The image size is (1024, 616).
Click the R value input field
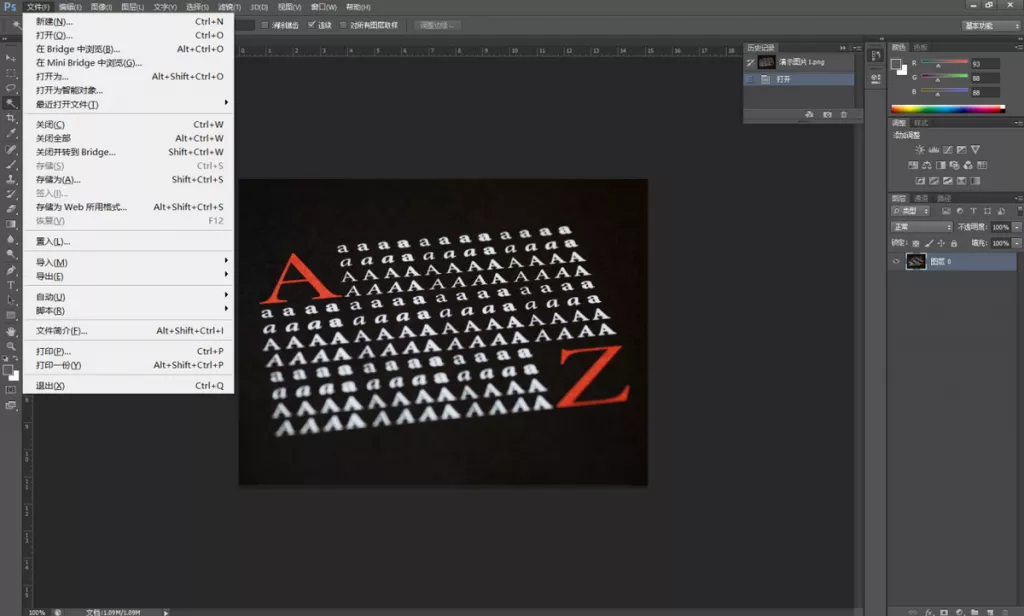[985, 64]
